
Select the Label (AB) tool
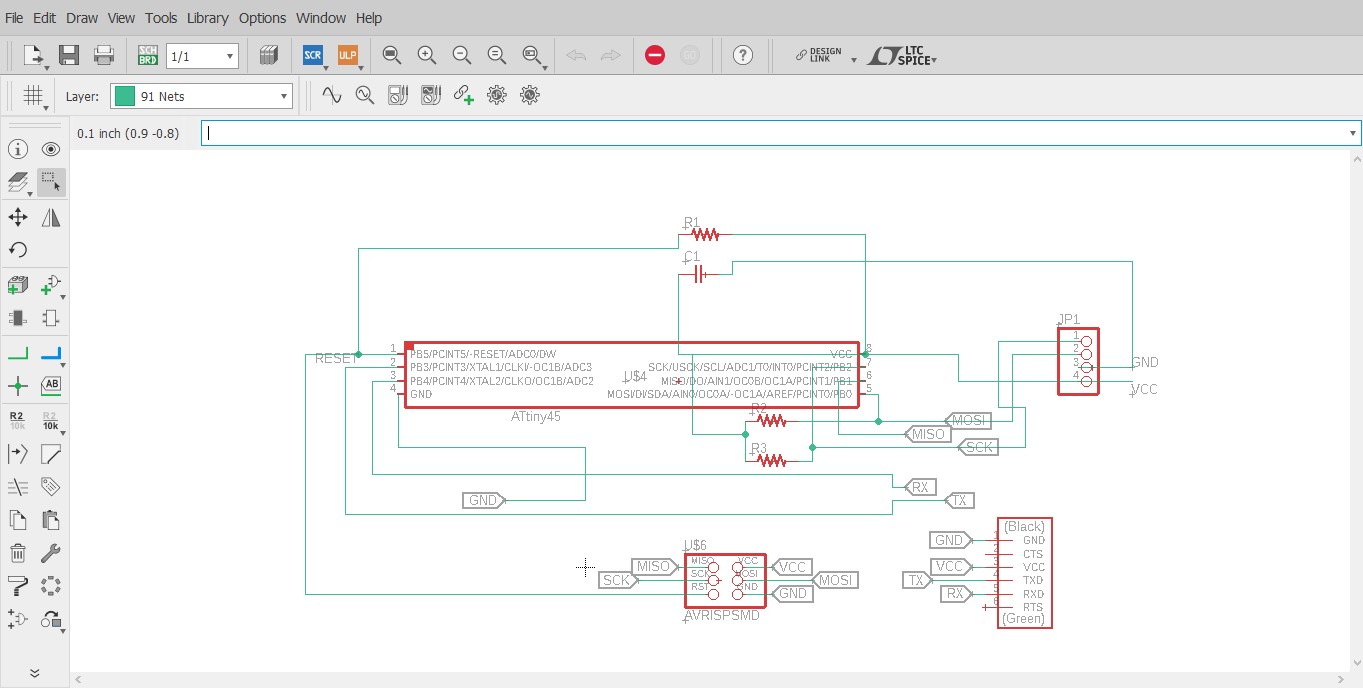[x=51, y=385]
